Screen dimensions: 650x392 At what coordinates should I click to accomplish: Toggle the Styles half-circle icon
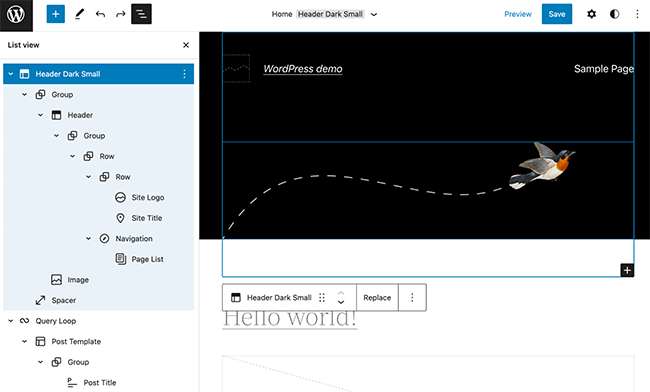click(614, 14)
